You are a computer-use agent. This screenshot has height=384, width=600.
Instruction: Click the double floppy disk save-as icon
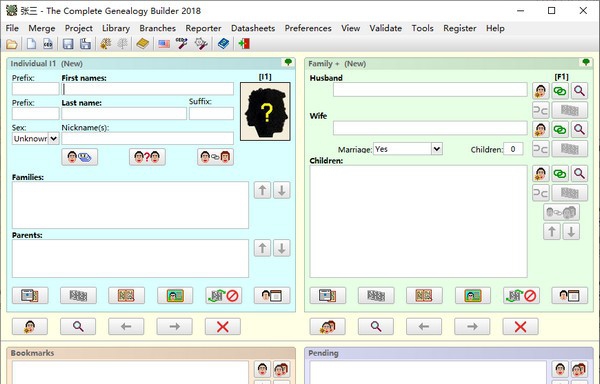[x=85, y=44]
